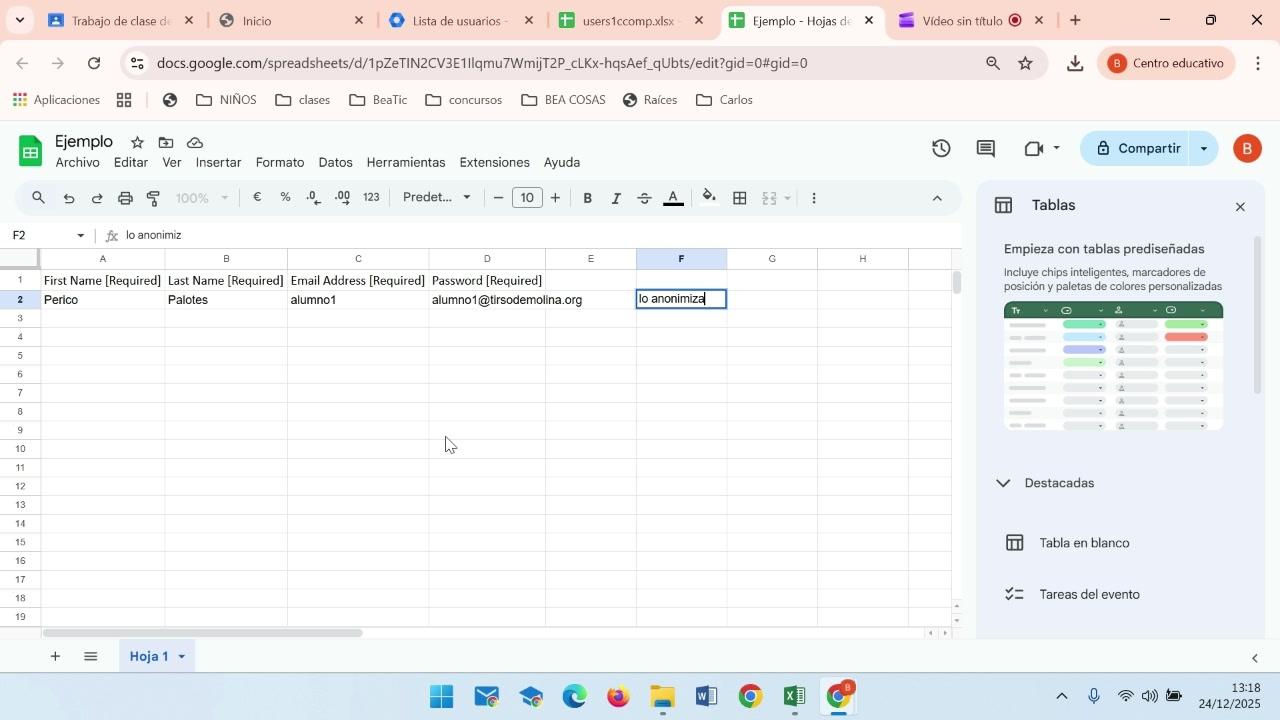Viewport: 1280px width, 720px height.
Task: Switch to the users1ccomp.xlsx browser tab
Action: (631, 20)
